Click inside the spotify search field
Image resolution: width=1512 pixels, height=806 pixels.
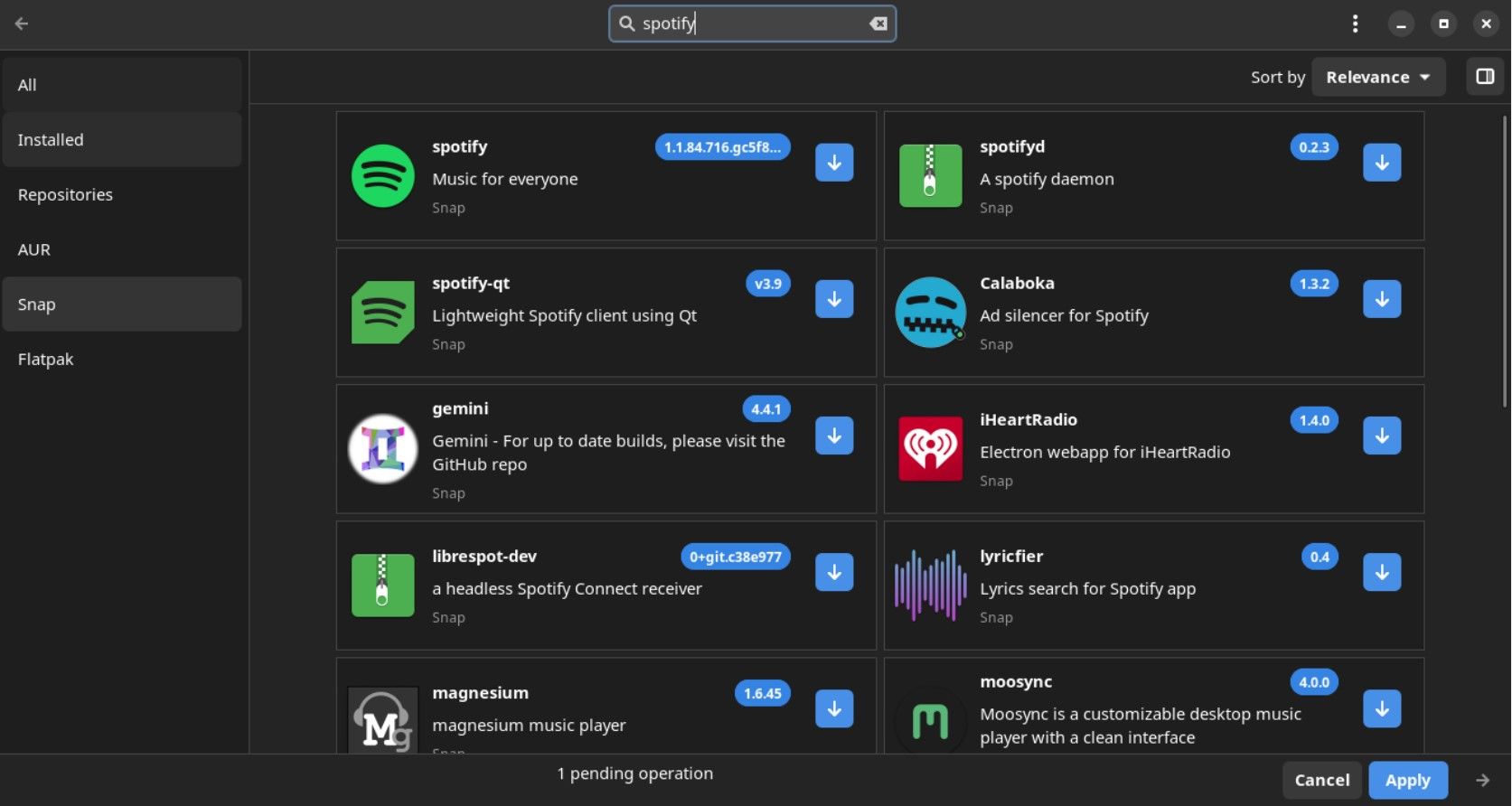(x=752, y=23)
